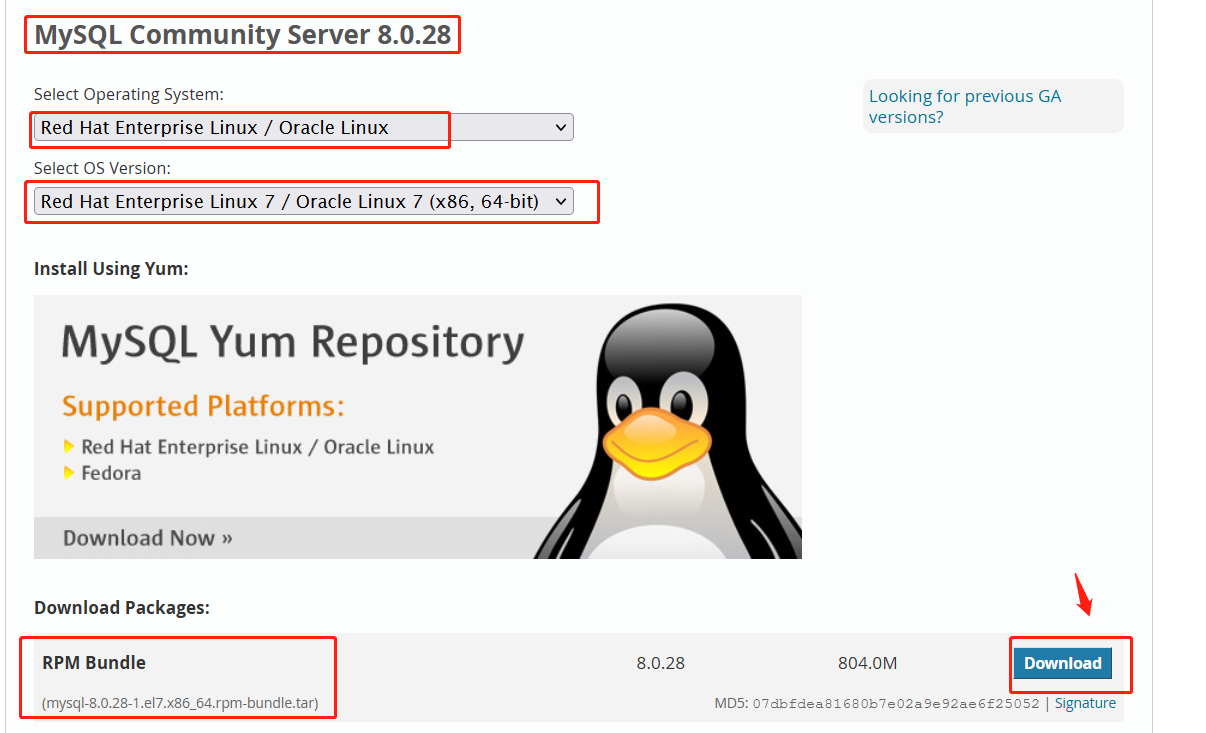The height and width of the screenshot is (733, 1206).
Task: Click the 'Select OS Version:' label
Action: 102,168
